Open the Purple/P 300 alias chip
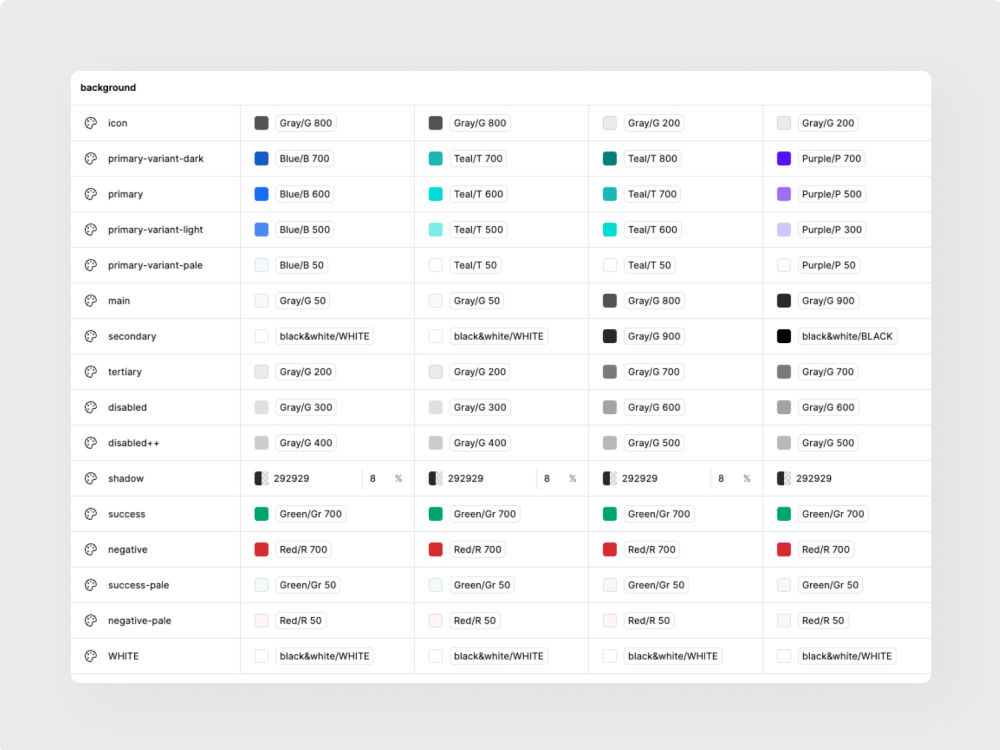The width and height of the screenshot is (1000, 750). click(832, 230)
